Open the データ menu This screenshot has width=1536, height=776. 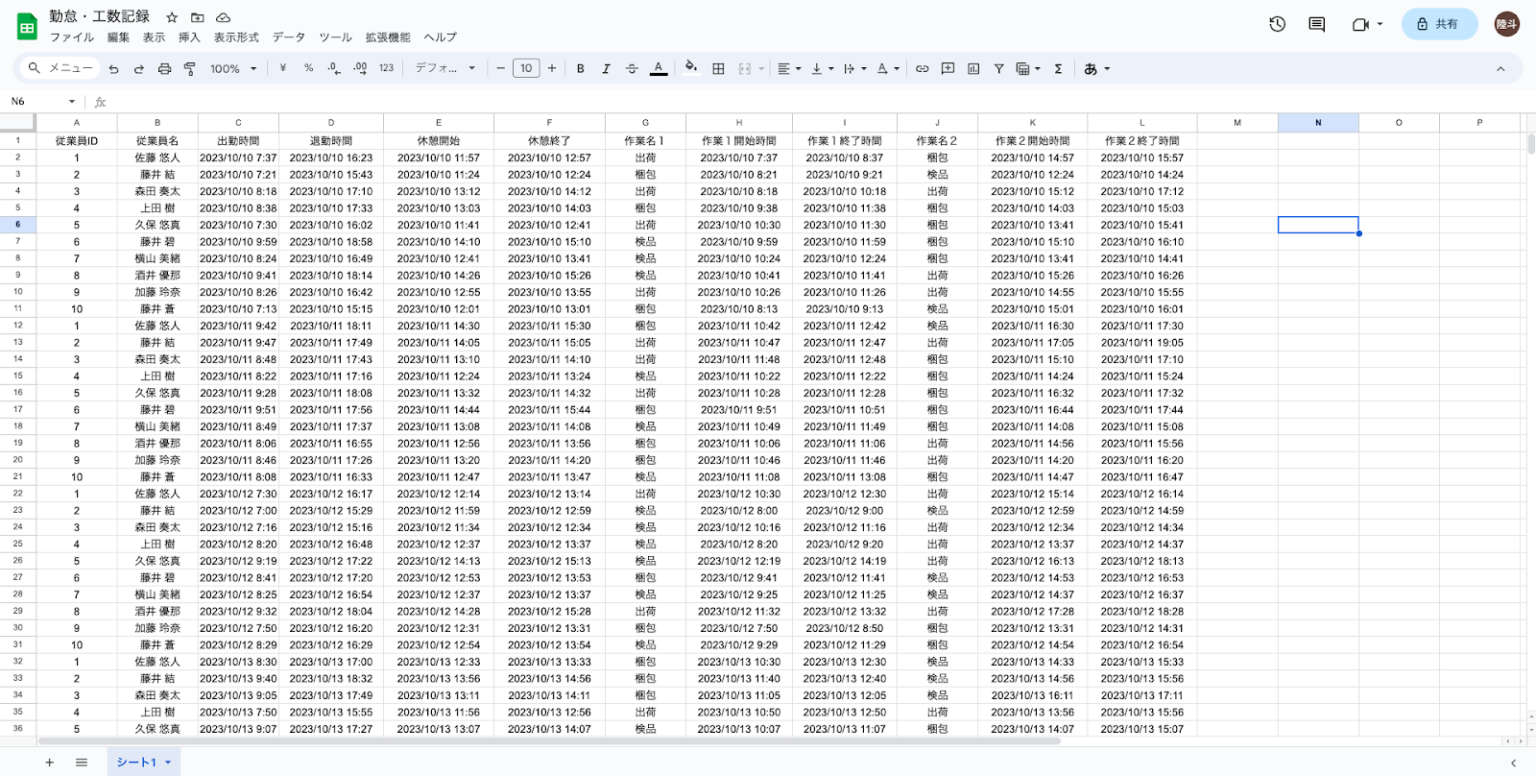289,37
